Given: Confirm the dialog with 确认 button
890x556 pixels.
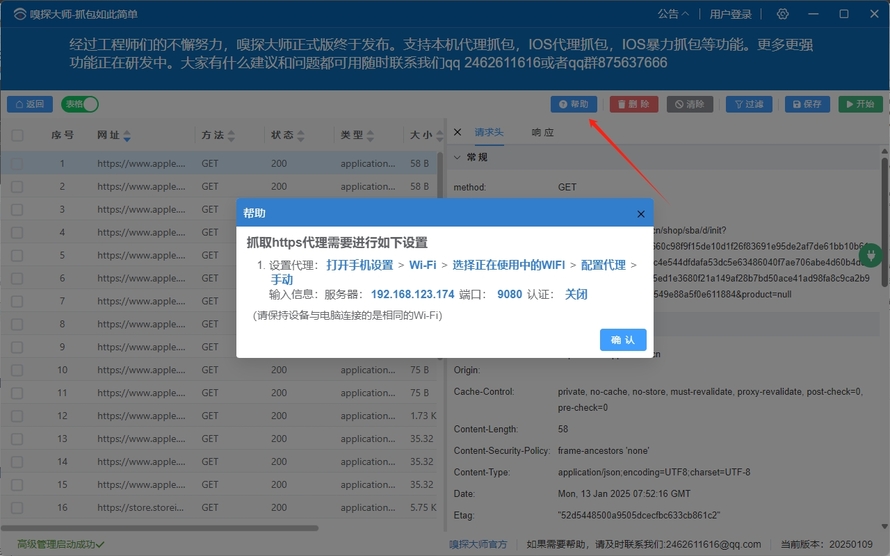Looking at the screenshot, I should (623, 340).
